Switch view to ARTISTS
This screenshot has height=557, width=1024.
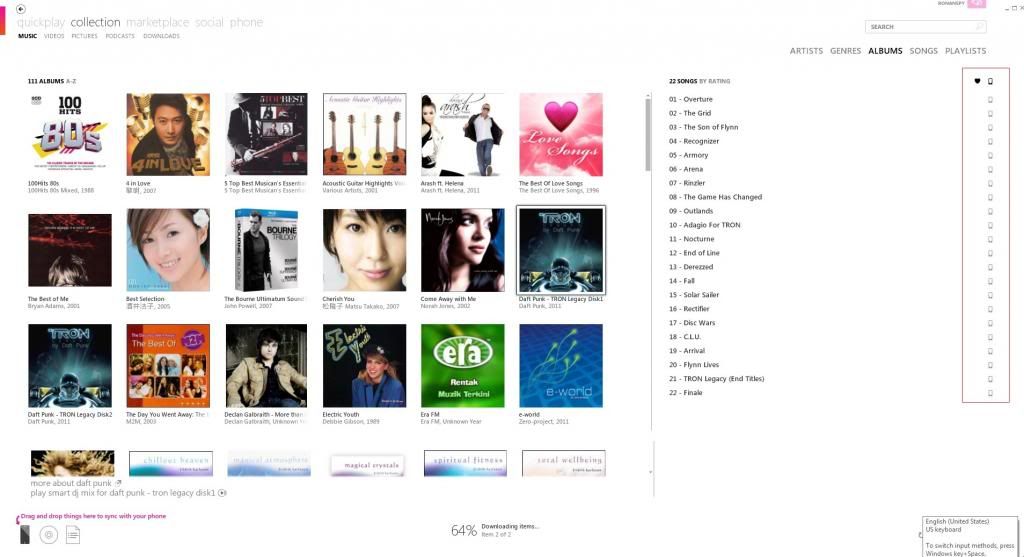tap(806, 51)
